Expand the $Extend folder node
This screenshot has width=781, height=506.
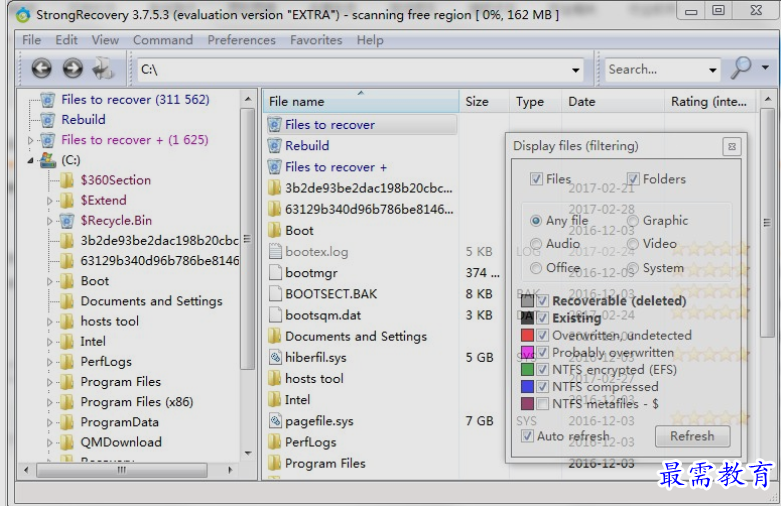[x=49, y=201]
